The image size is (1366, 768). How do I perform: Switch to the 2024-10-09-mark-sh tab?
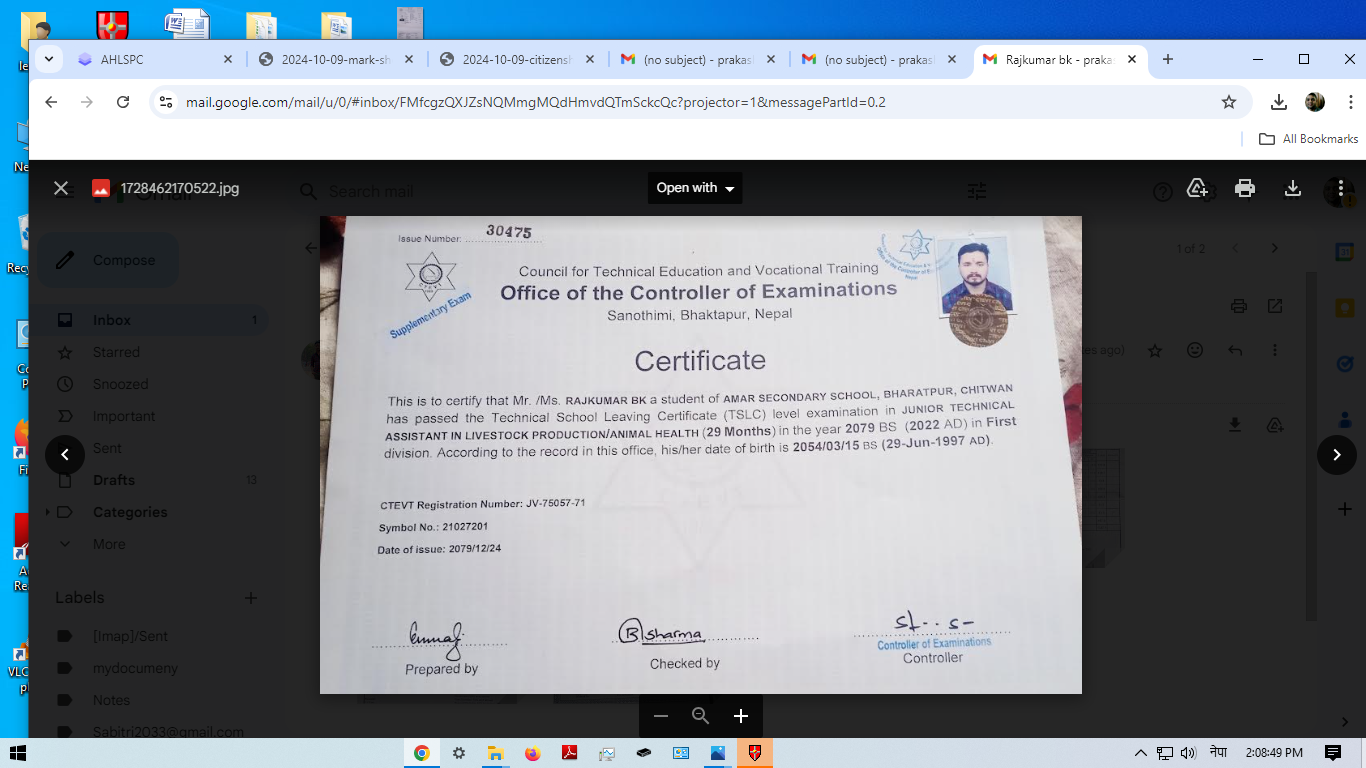click(x=337, y=60)
